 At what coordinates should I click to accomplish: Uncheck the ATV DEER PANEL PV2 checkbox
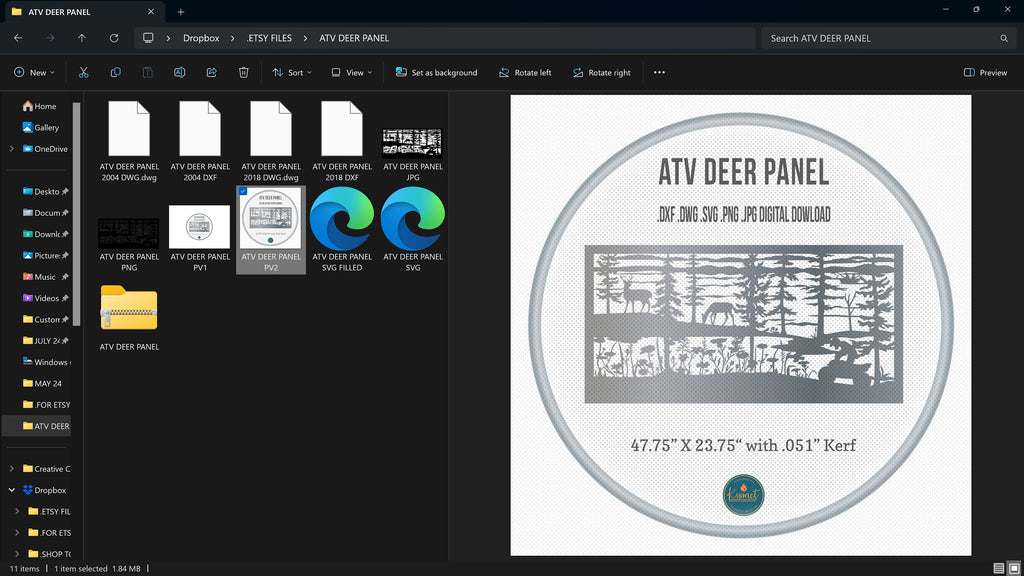pos(243,191)
